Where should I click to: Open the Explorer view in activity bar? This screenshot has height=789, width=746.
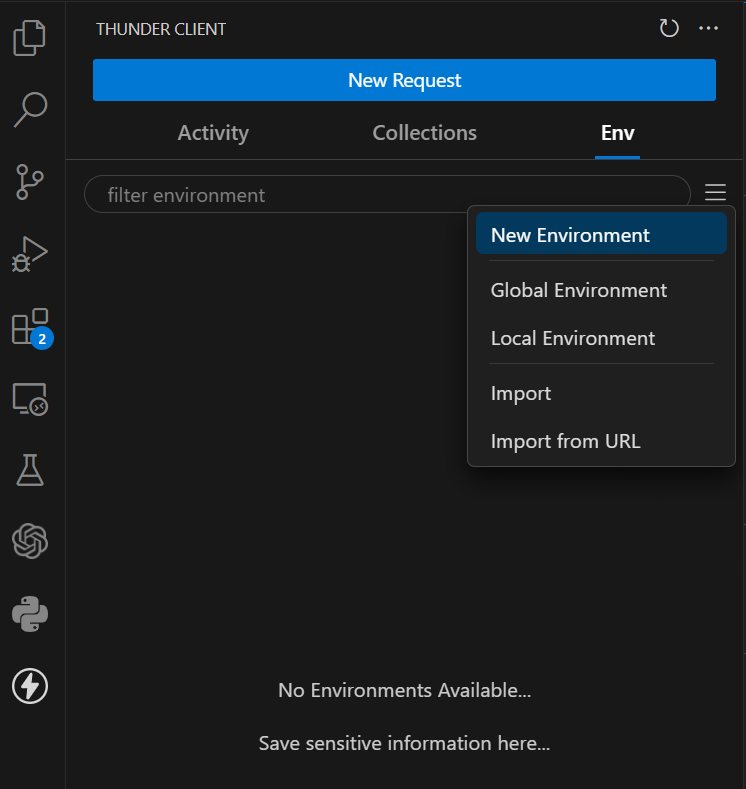(x=30, y=38)
